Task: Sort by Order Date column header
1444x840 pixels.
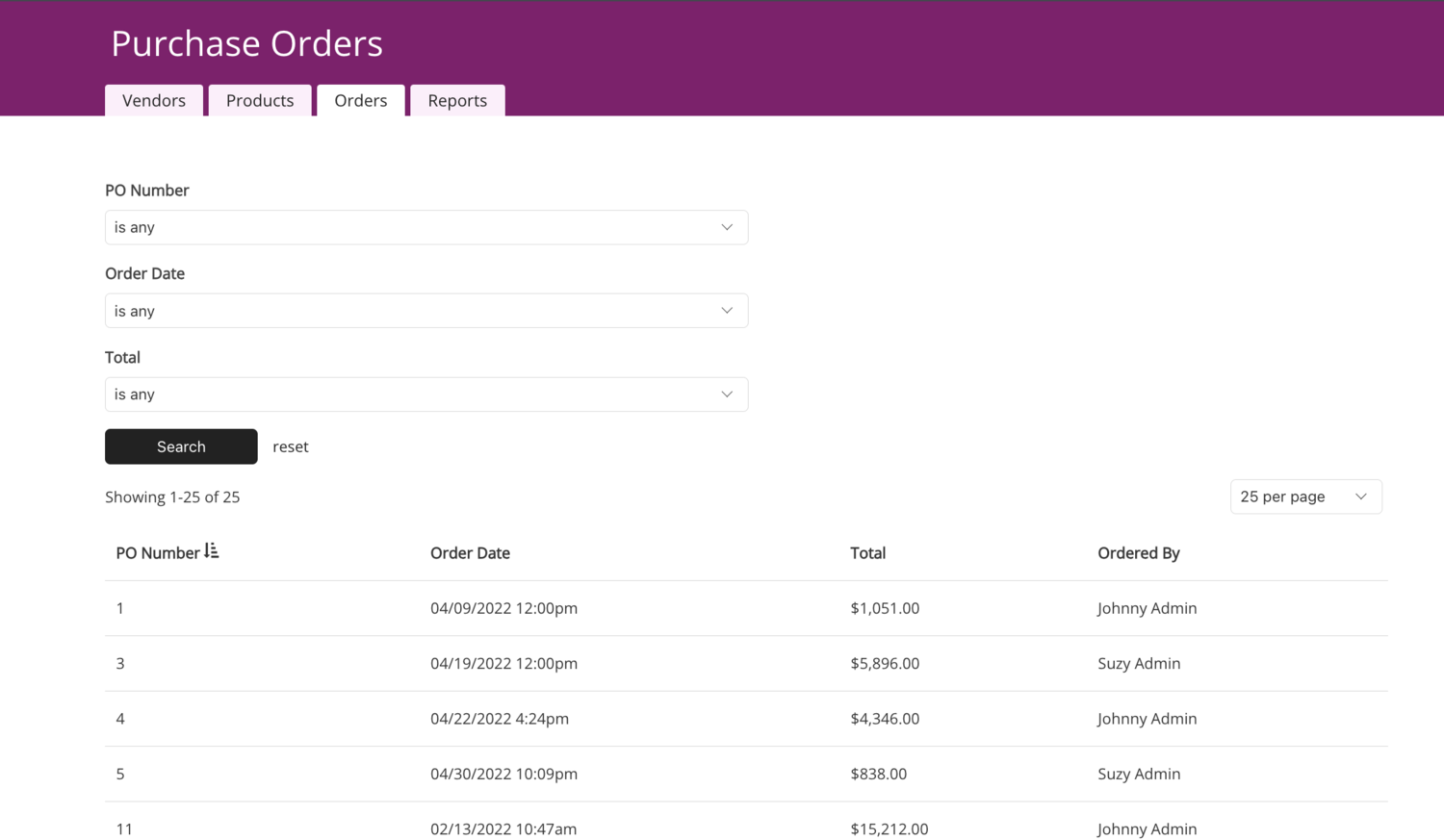Action: coord(470,553)
